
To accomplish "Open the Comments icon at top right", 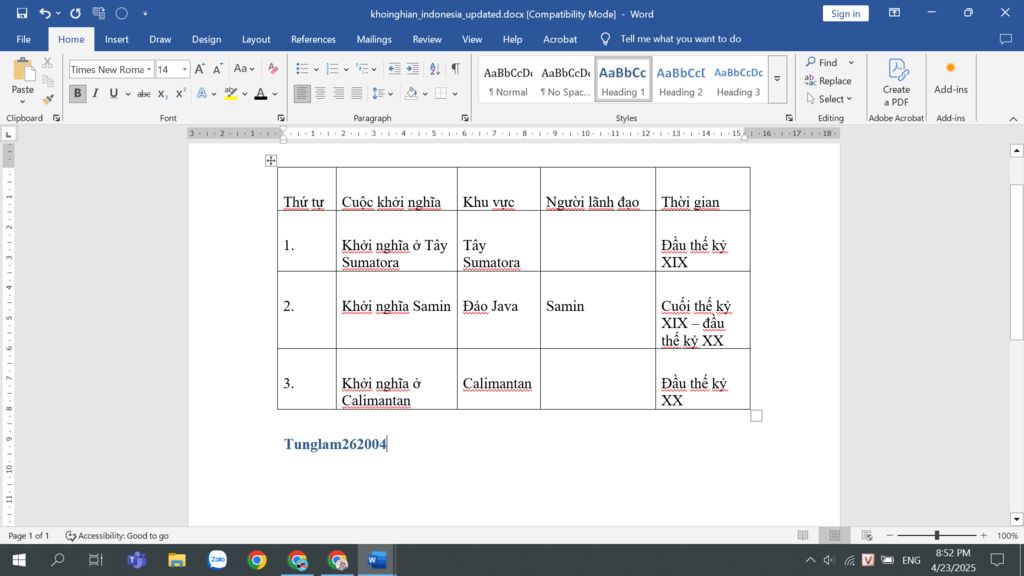I will [x=1005, y=39].
